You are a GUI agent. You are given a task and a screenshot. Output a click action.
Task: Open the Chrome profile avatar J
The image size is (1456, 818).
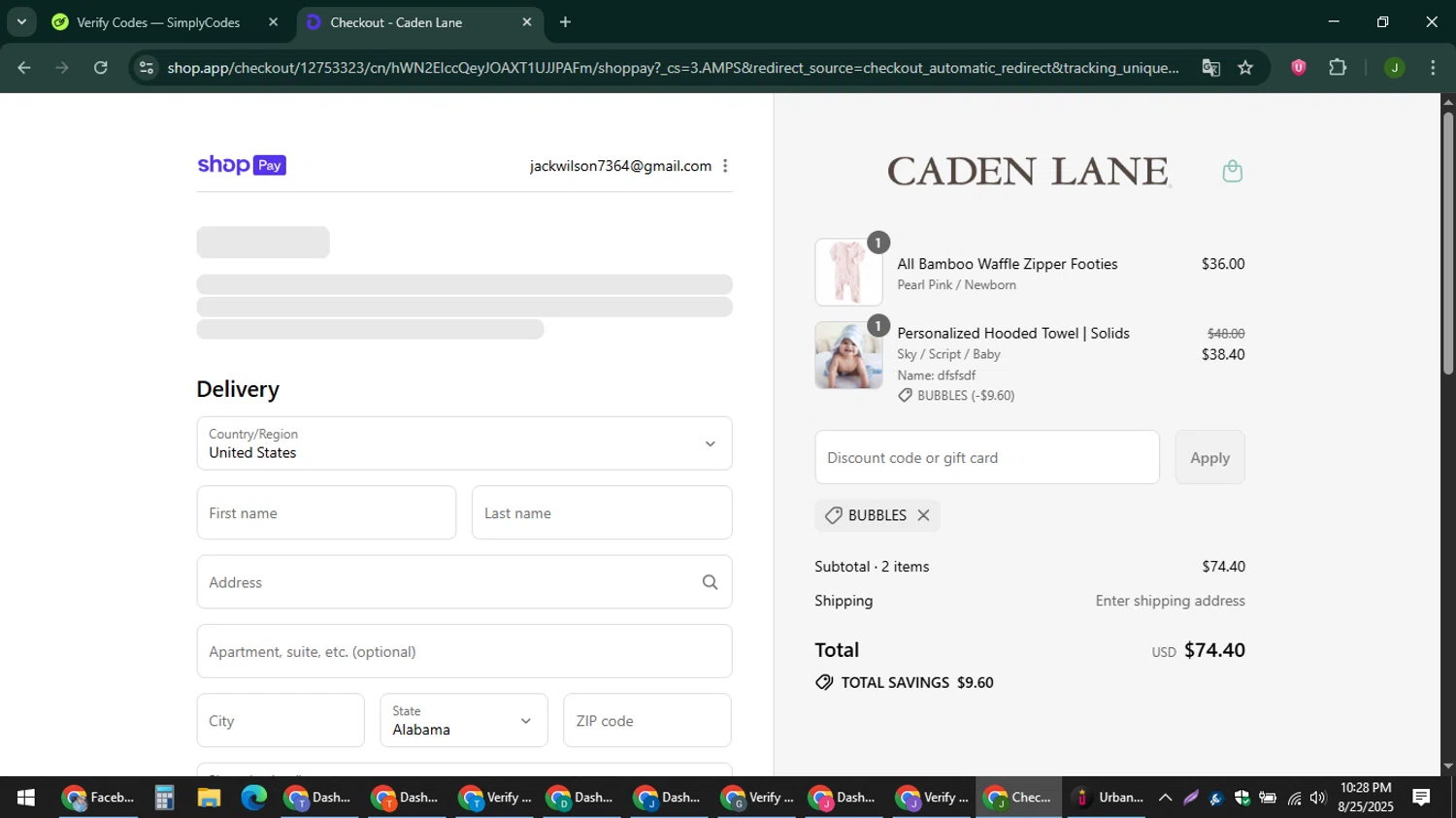(1394, 68)
